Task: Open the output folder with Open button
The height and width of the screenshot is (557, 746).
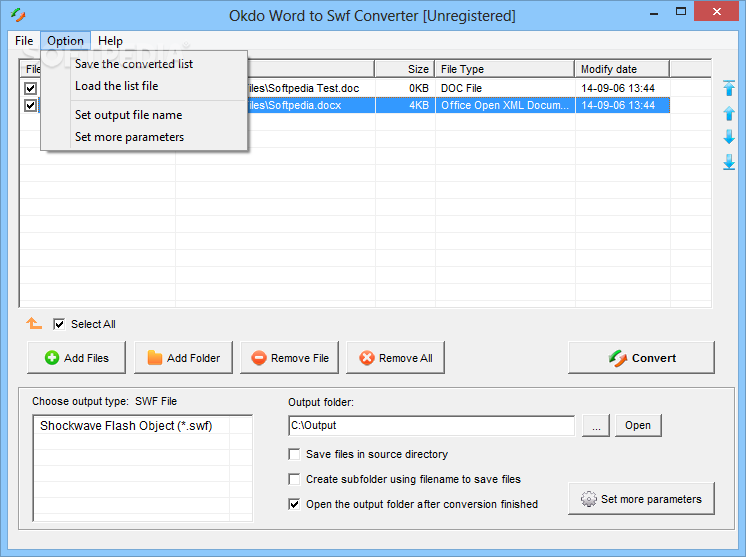Action: click(638, 425)
